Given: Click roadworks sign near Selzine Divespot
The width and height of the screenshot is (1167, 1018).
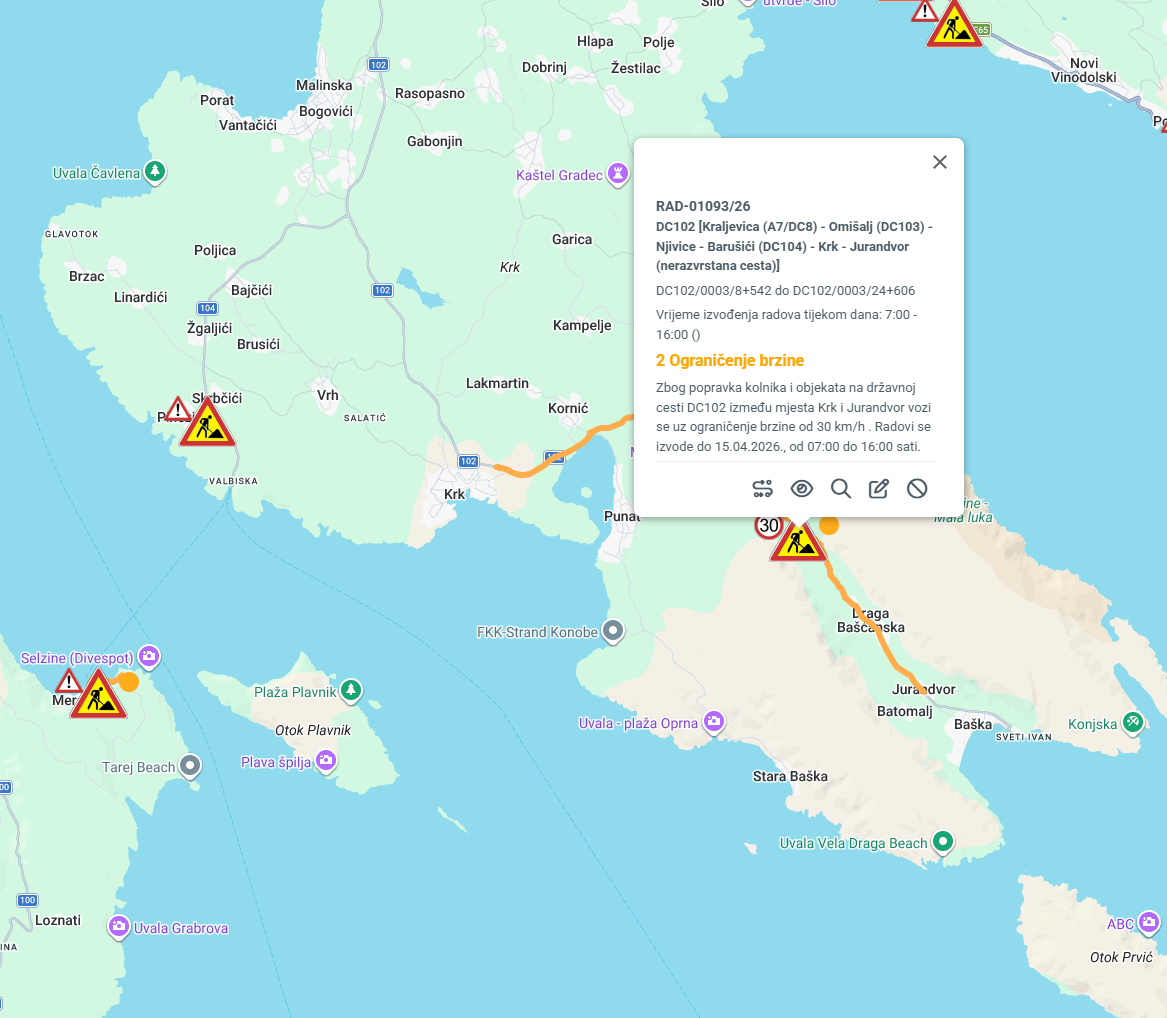Looking at the screenshot, I should click(x=98, y=697).
